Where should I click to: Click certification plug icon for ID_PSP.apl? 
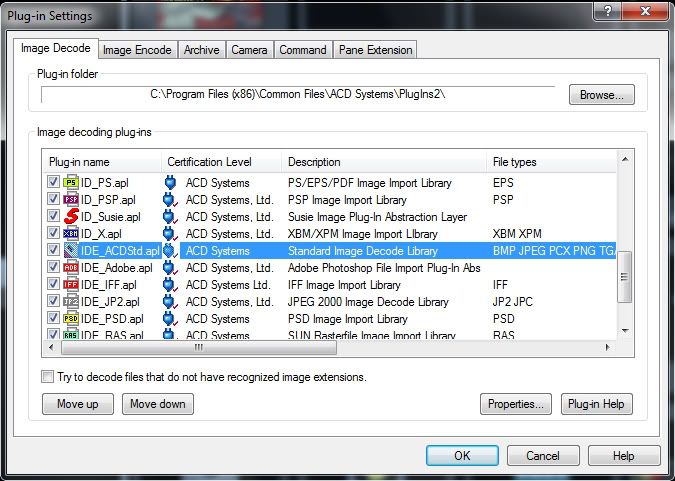tap(170, 200)
